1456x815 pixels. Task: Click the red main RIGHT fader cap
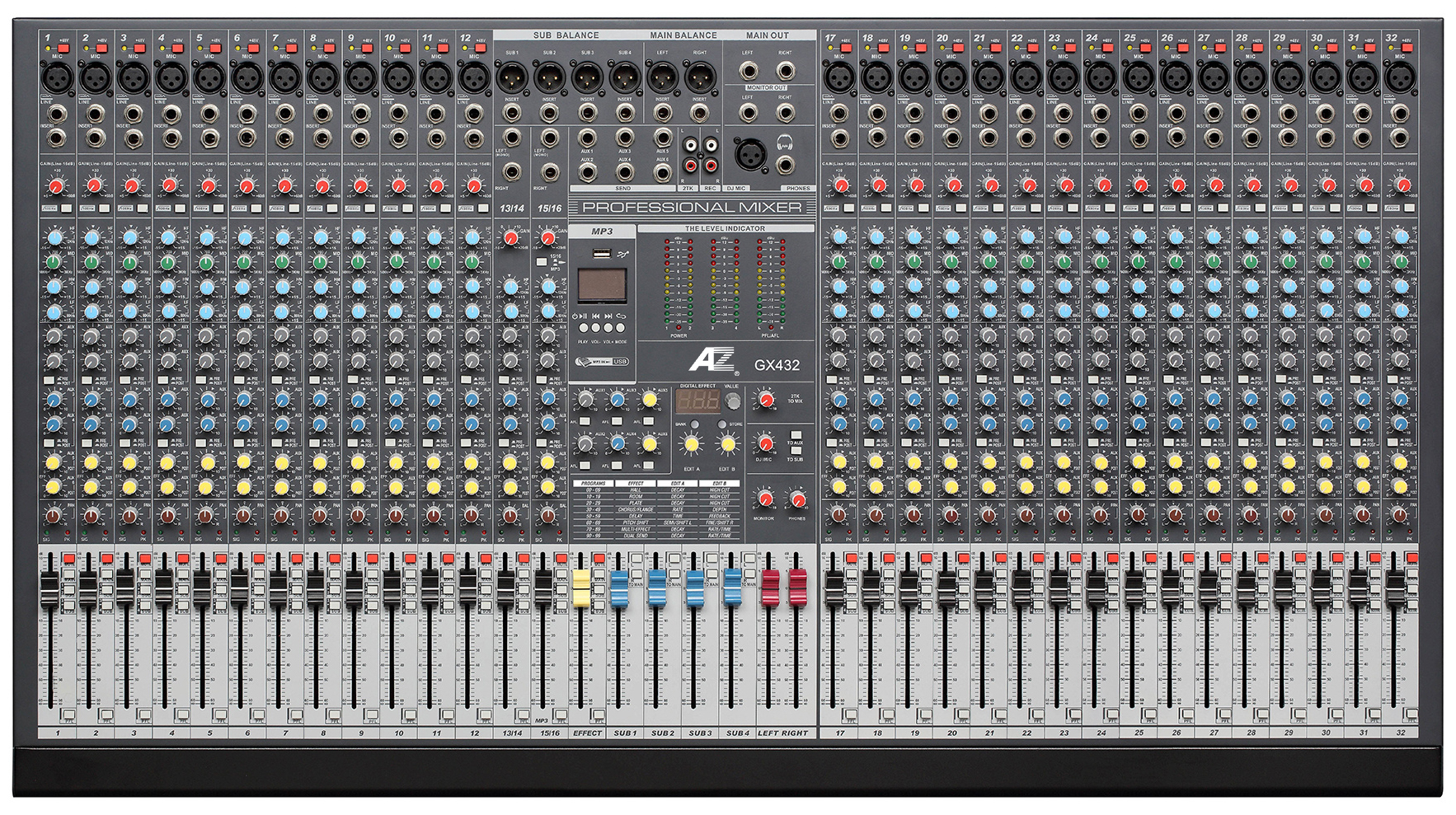797,588
